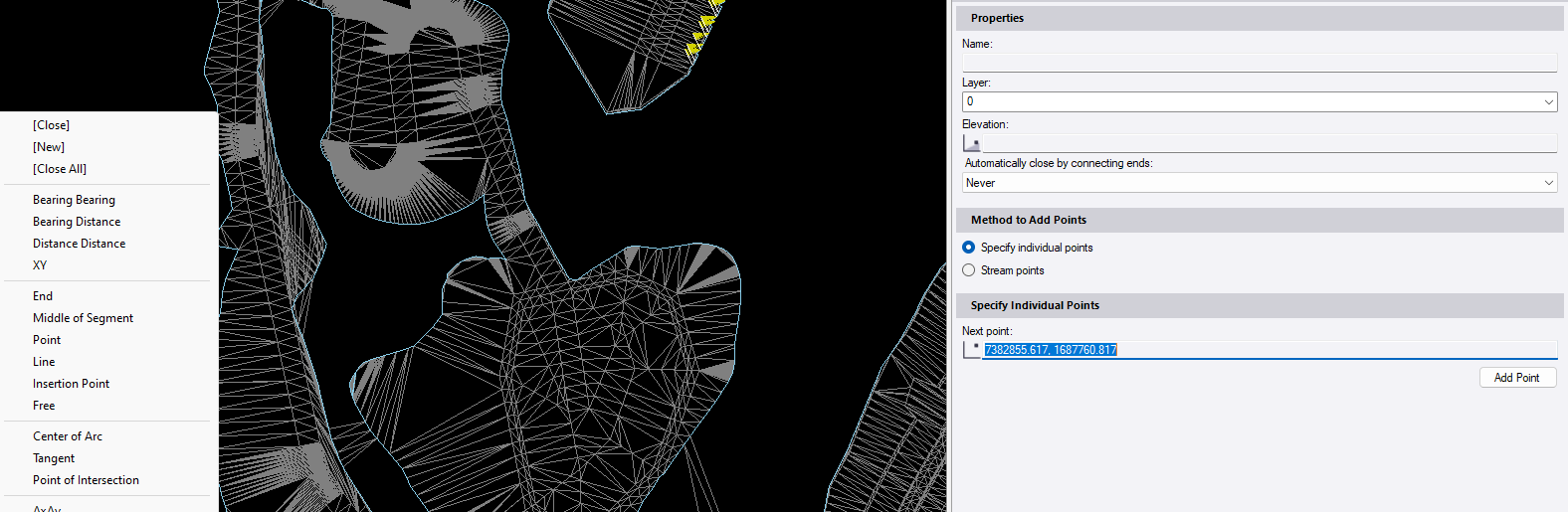Click the Elevation input field

(1269, 144)
